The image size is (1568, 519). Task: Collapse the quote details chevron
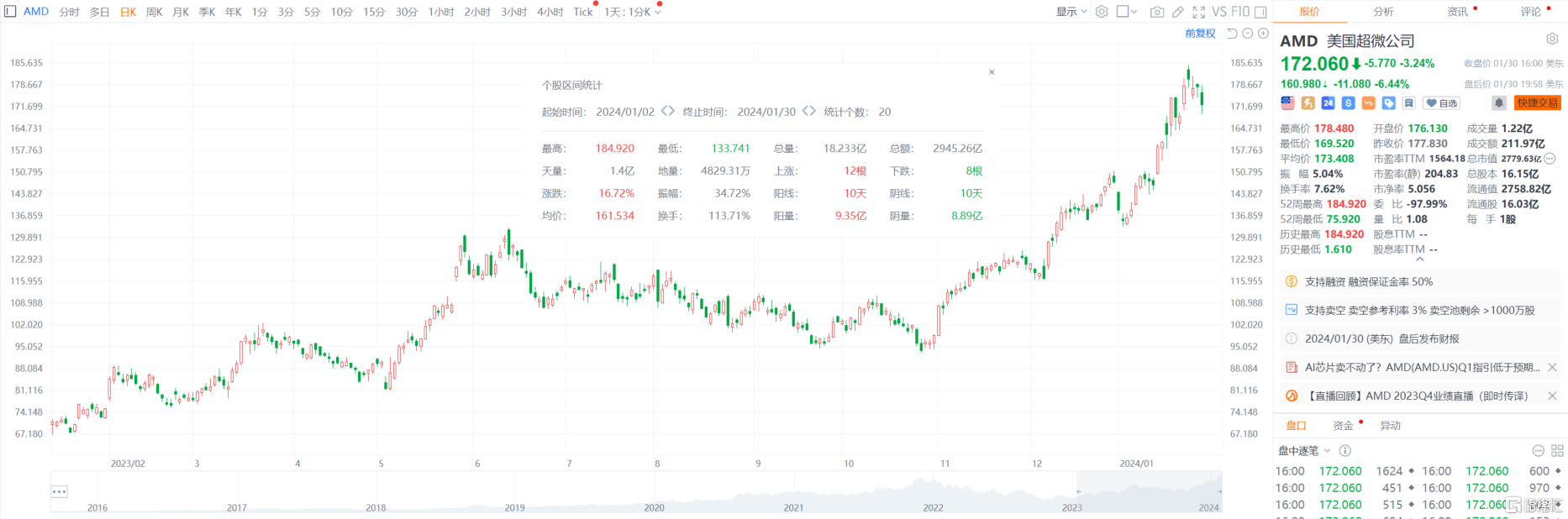pyautogui.click(x=1420, y=259)
